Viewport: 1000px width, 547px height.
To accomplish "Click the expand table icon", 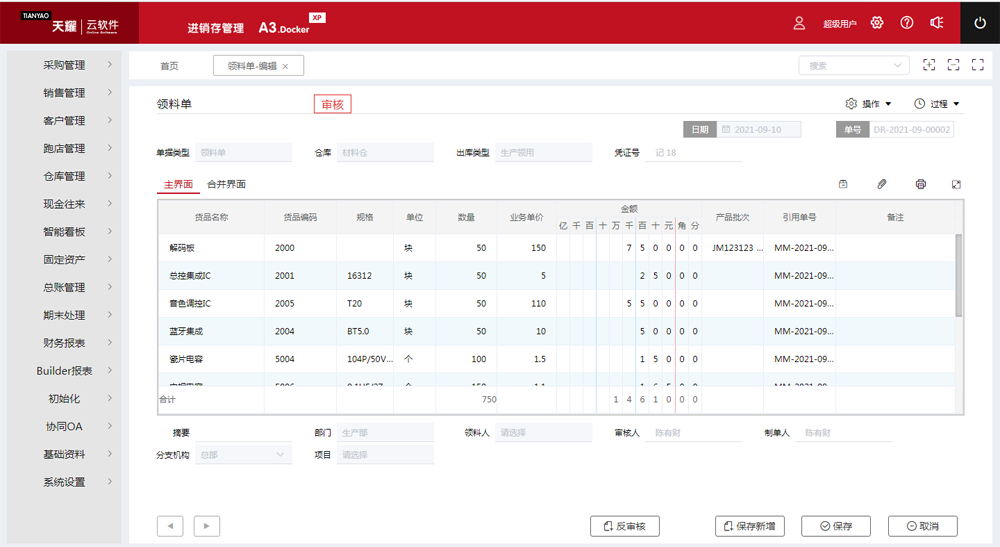I will click(956, 184).
